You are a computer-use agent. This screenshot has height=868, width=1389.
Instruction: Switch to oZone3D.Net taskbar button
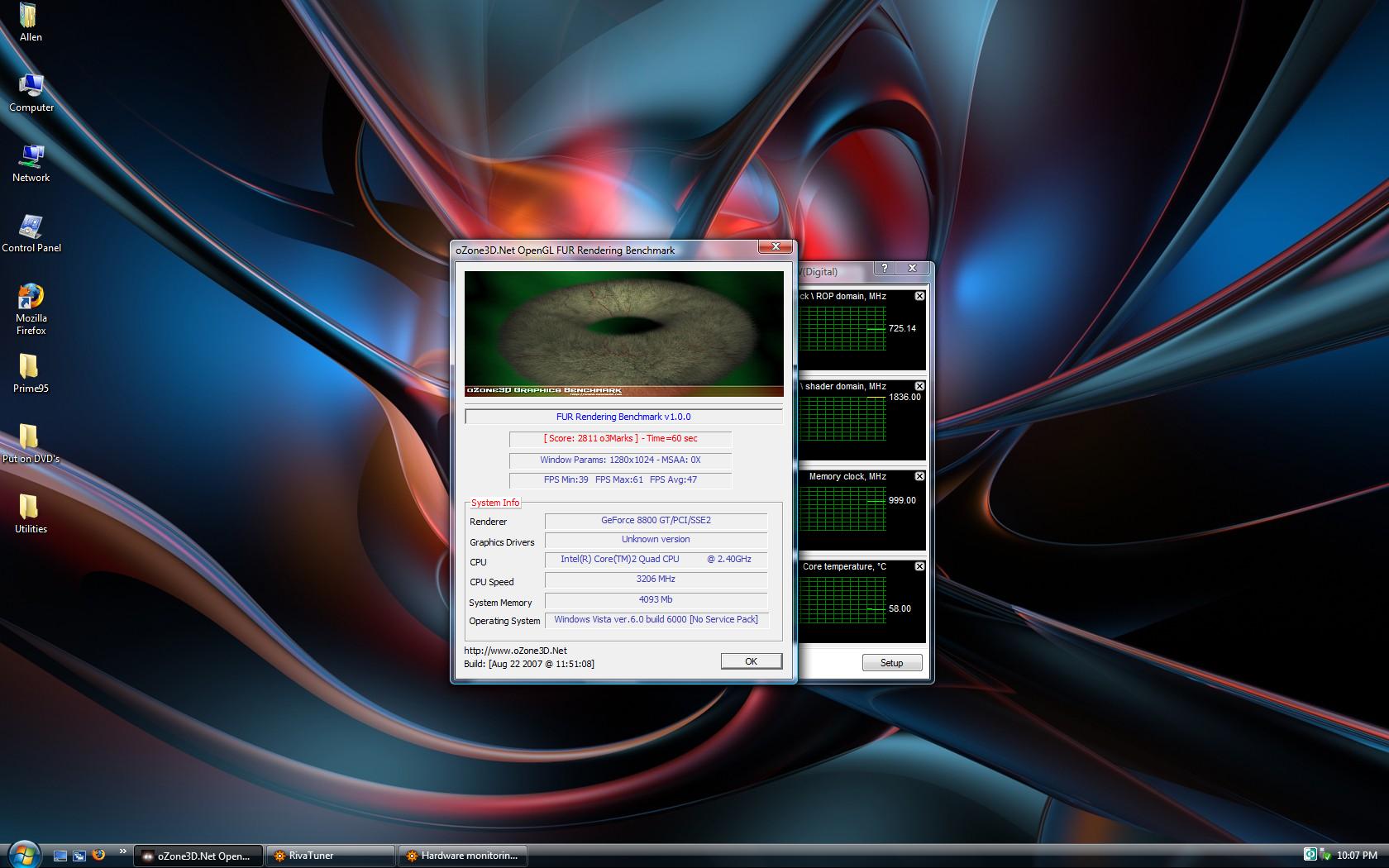pos(198,856)
